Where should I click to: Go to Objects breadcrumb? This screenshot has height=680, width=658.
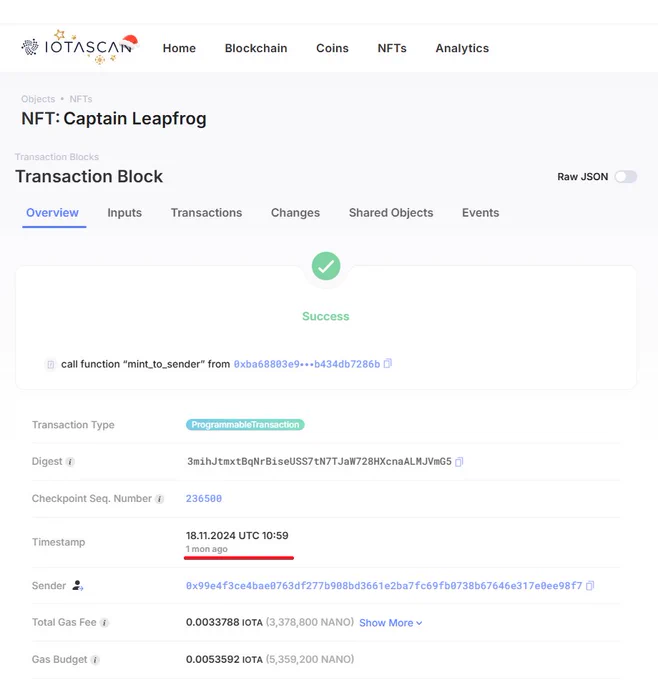pos(38,99)
